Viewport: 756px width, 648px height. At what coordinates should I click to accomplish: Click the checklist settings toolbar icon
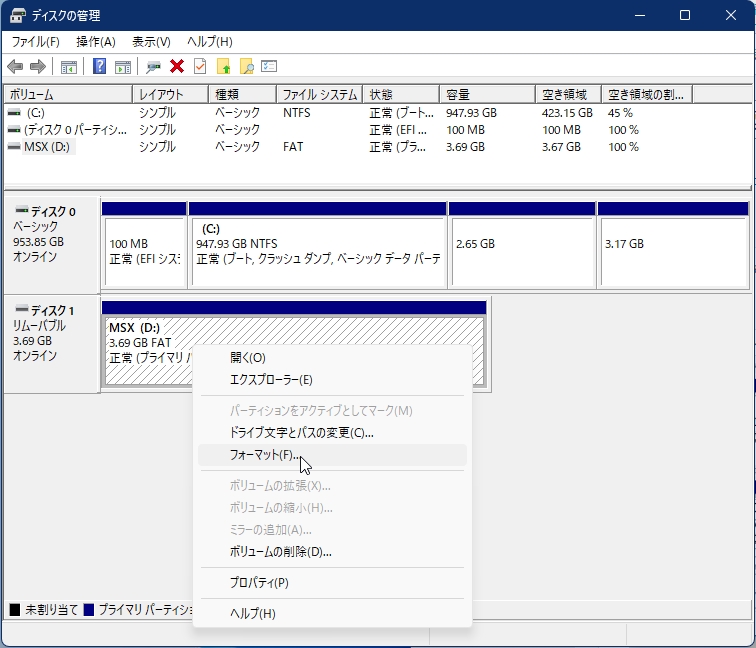click(x=269, y=66)
